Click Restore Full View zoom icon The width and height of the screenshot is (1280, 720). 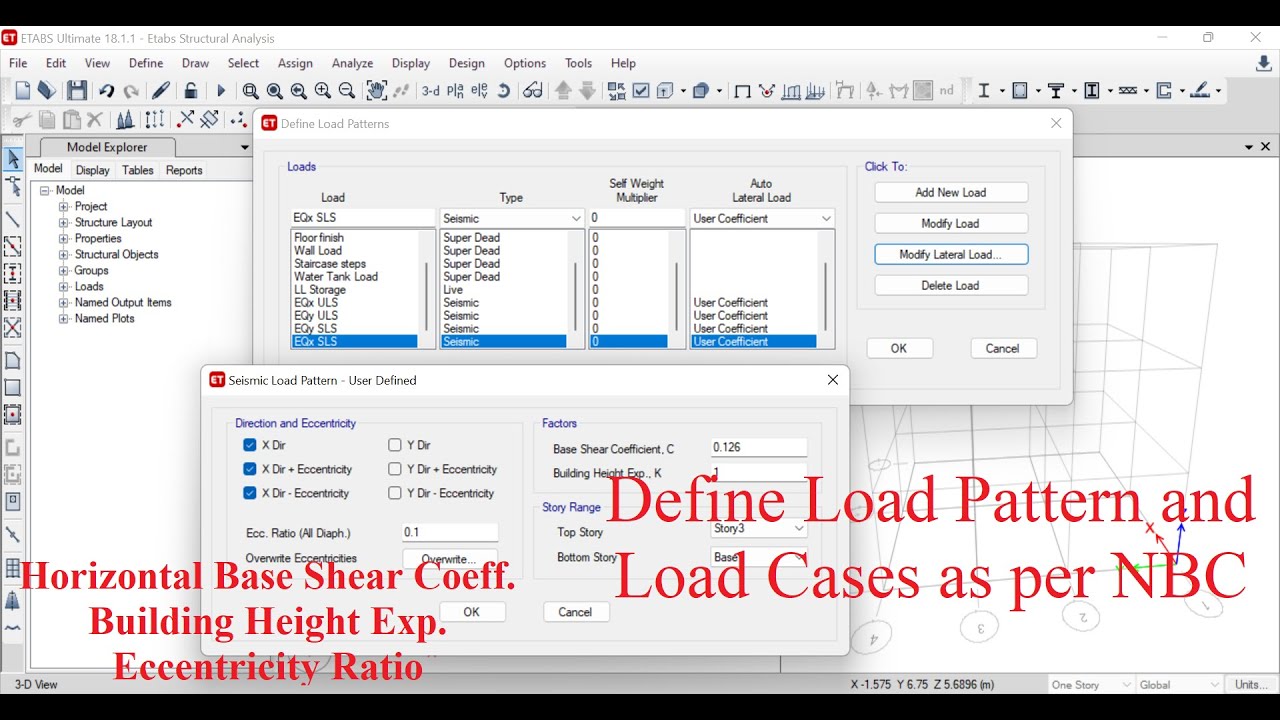pos(274,91)
